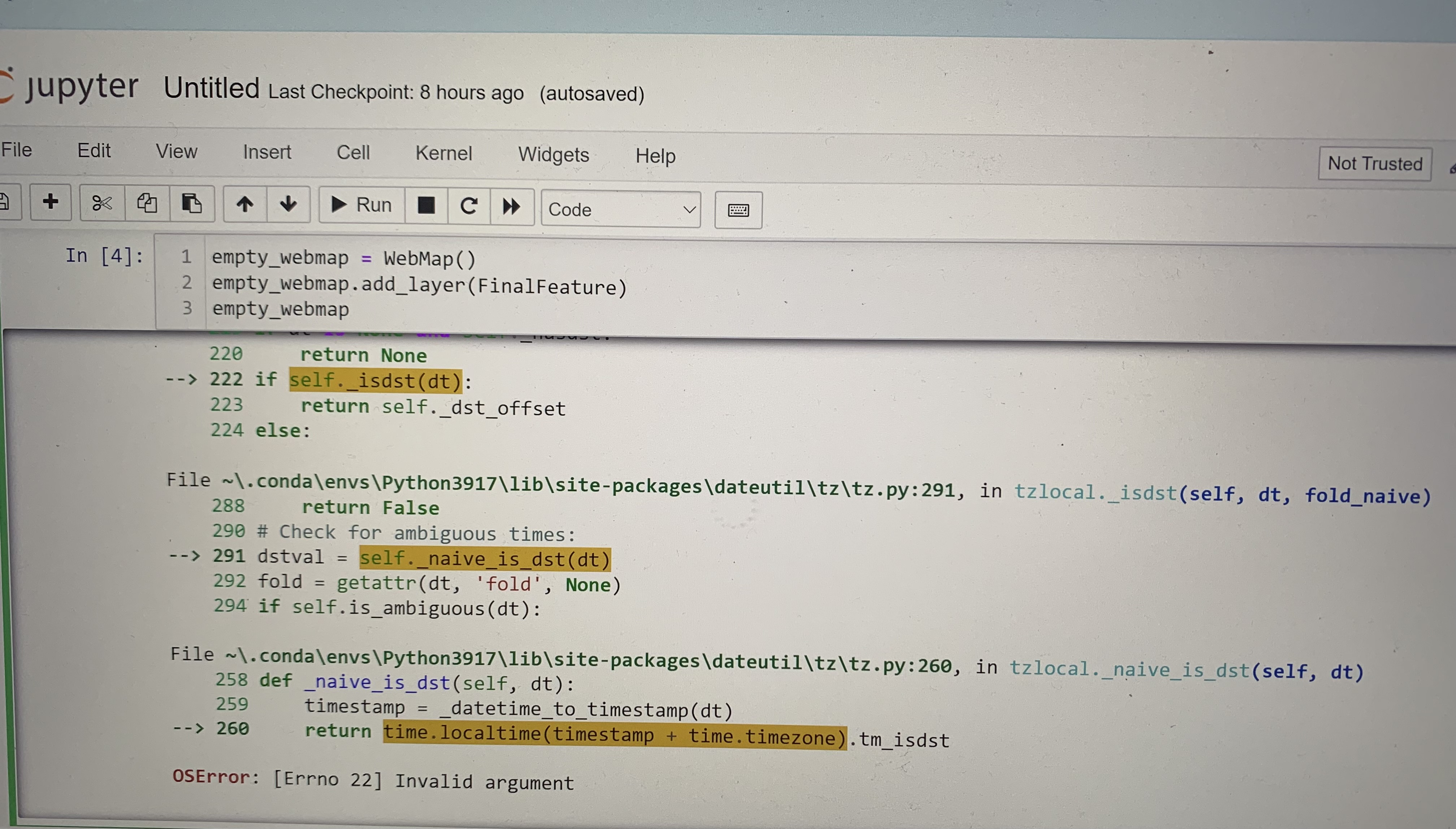Copy selected cells icon

click(x=147, y=203)
